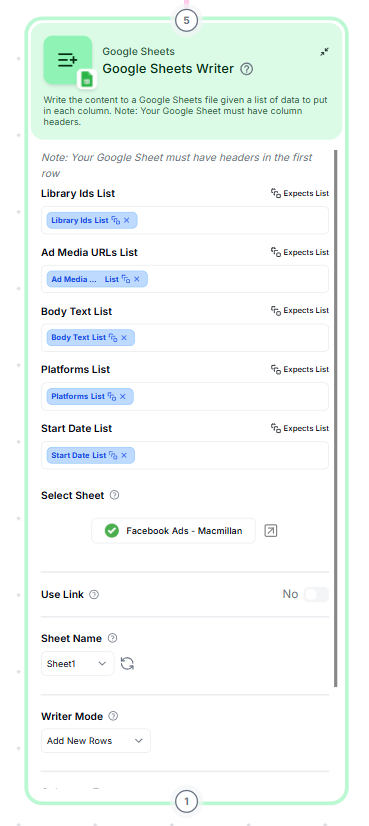Open help for Google Sheets Writer title
Image resolution: width=369 pixels, height=826 pixels.
pos(246,69)
